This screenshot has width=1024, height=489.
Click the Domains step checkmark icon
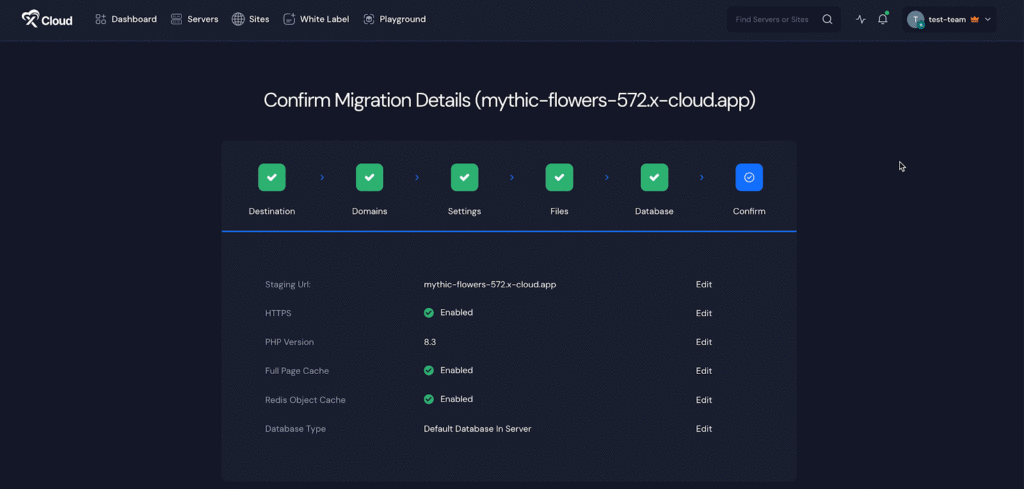(369, 177)
